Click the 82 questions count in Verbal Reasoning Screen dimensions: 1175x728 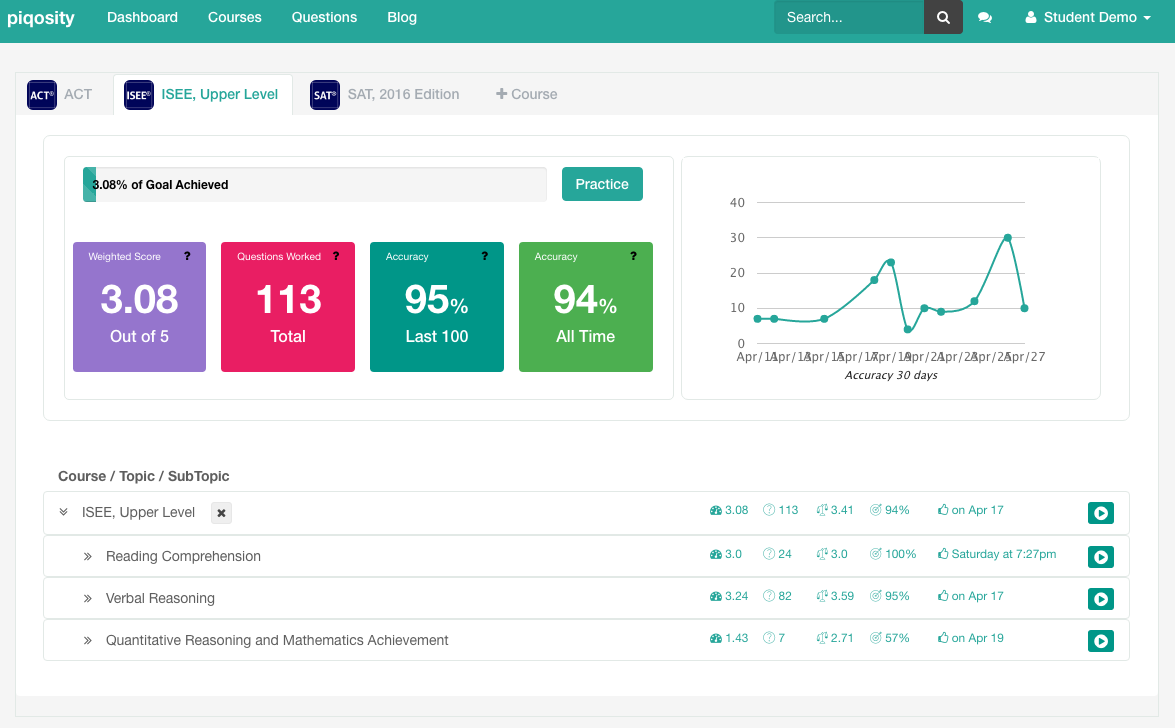[777, 596]
